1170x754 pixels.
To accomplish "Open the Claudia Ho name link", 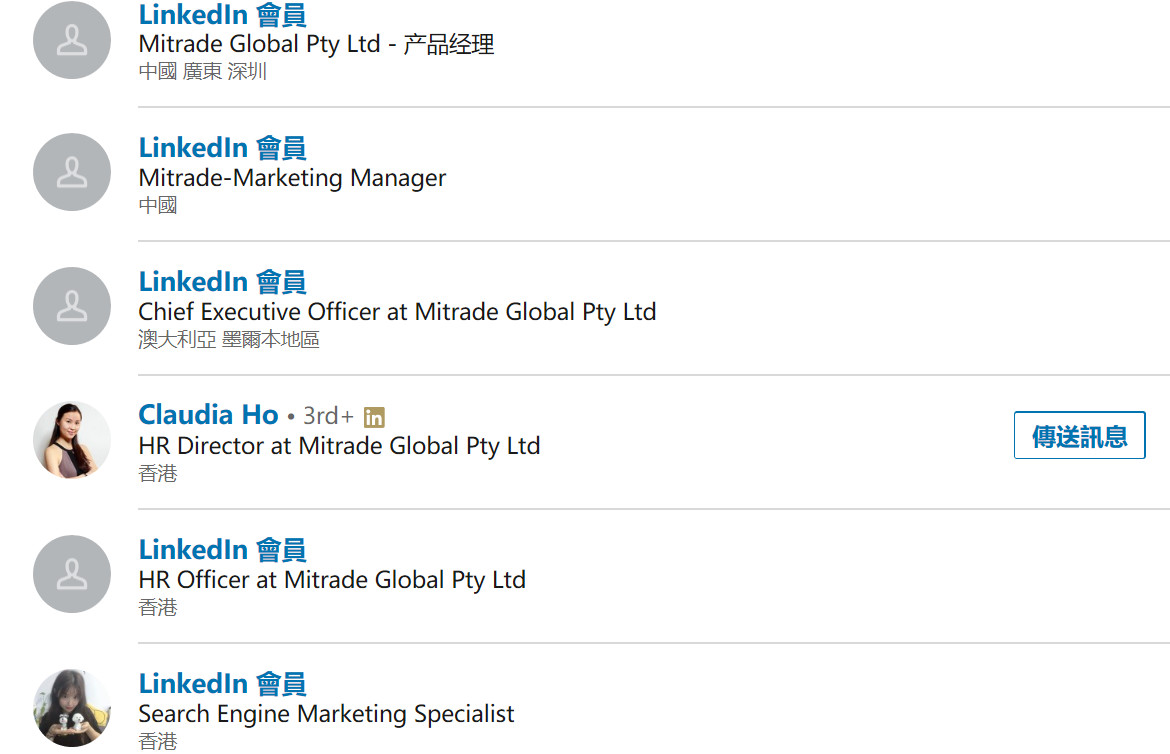I will coord(208,415).
